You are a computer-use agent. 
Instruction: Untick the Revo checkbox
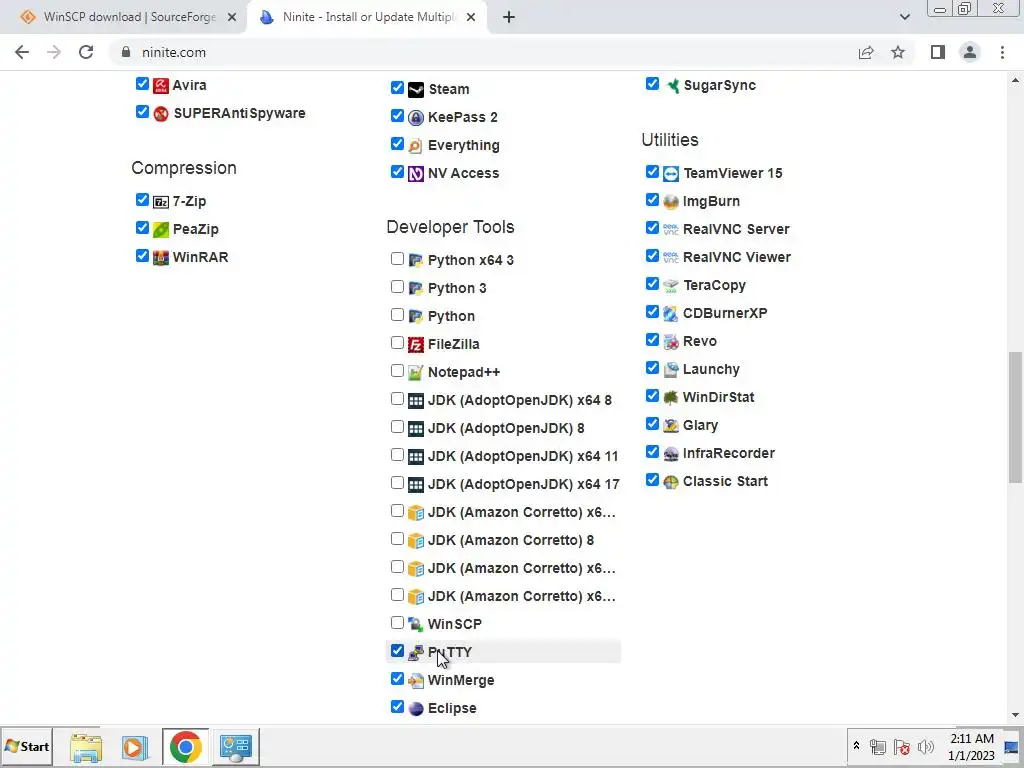(x=652, y=340)
